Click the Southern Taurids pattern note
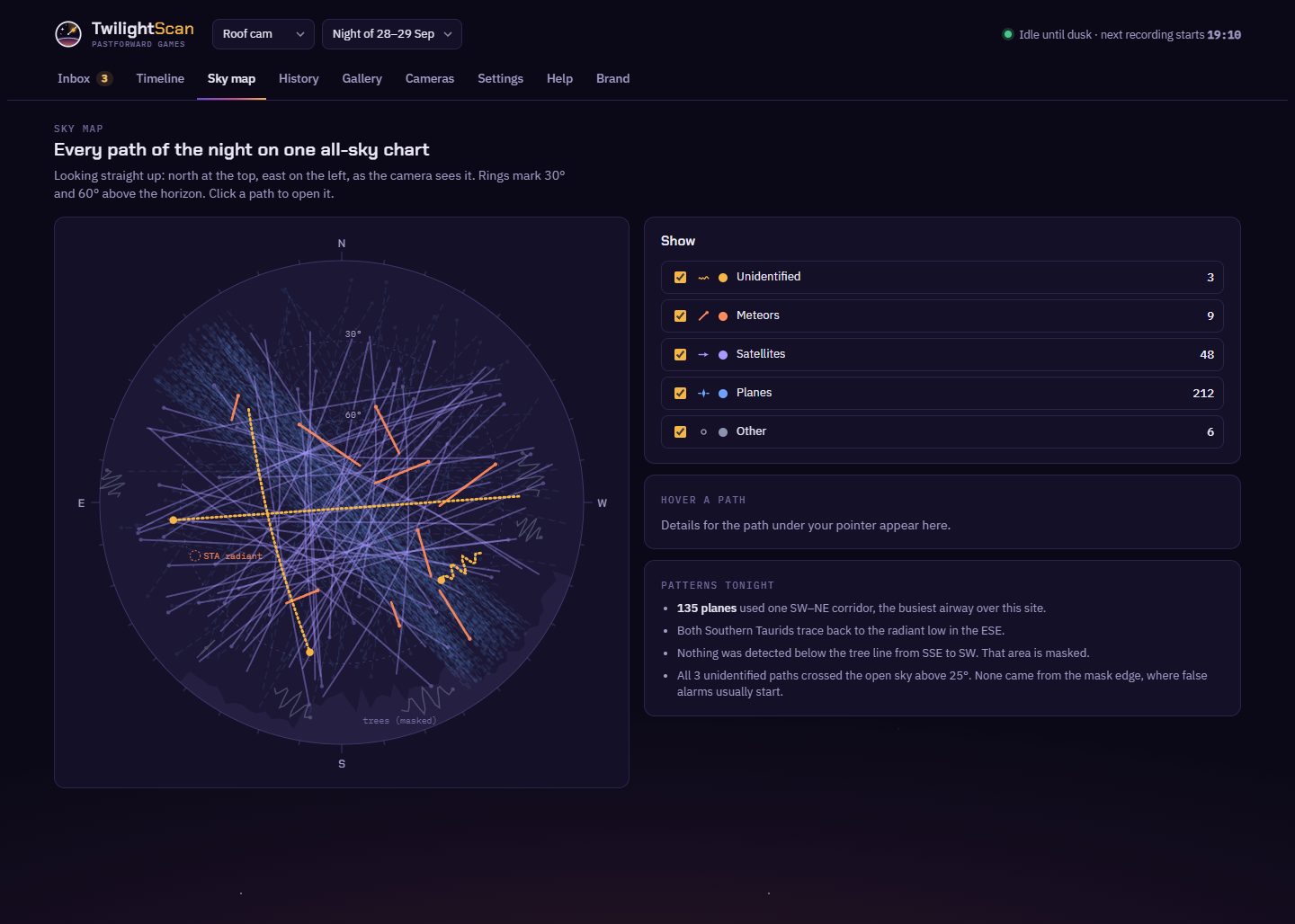 (841, 631)
